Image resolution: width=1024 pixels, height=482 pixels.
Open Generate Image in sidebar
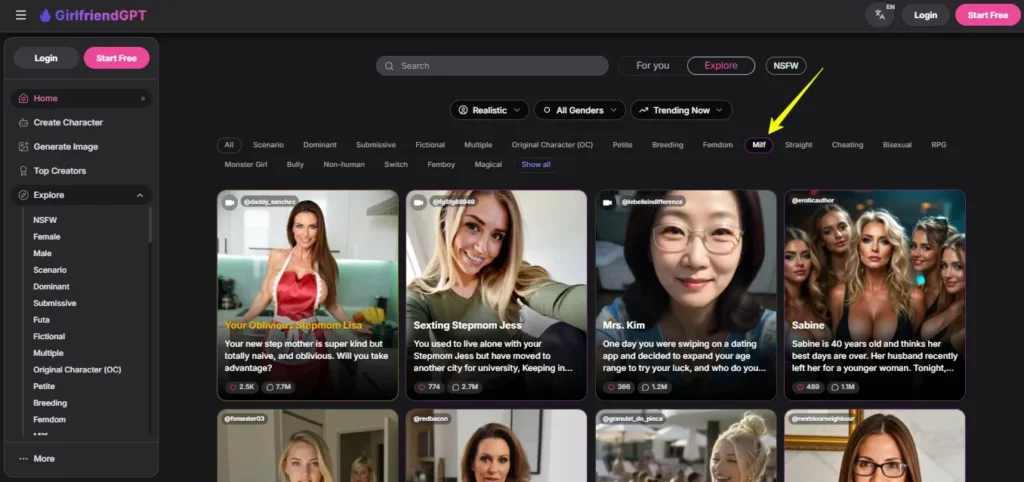[81, 147]
